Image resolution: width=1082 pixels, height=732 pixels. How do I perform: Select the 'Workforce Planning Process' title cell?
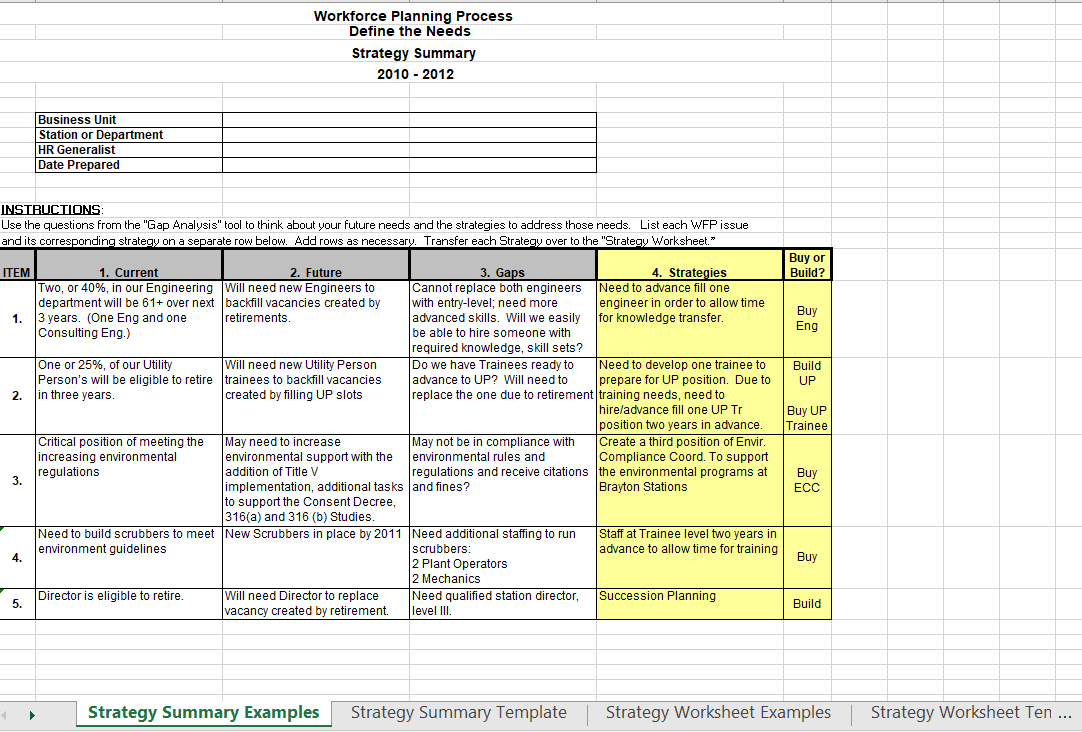point(413,16)
